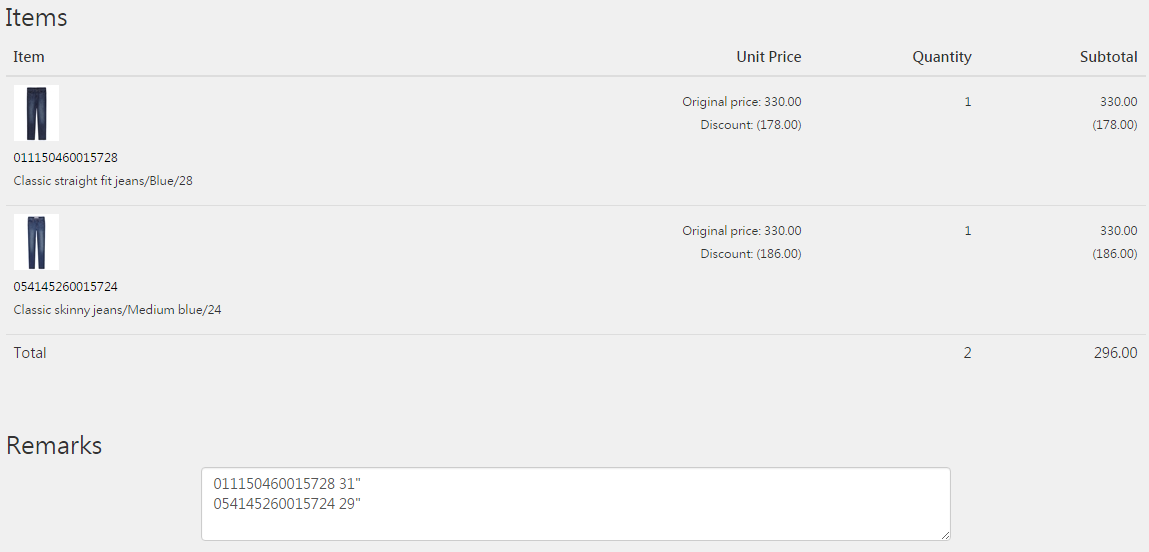
Task: Click "Classic straight fit jeans/Blue/28" description
Action: 103,182
